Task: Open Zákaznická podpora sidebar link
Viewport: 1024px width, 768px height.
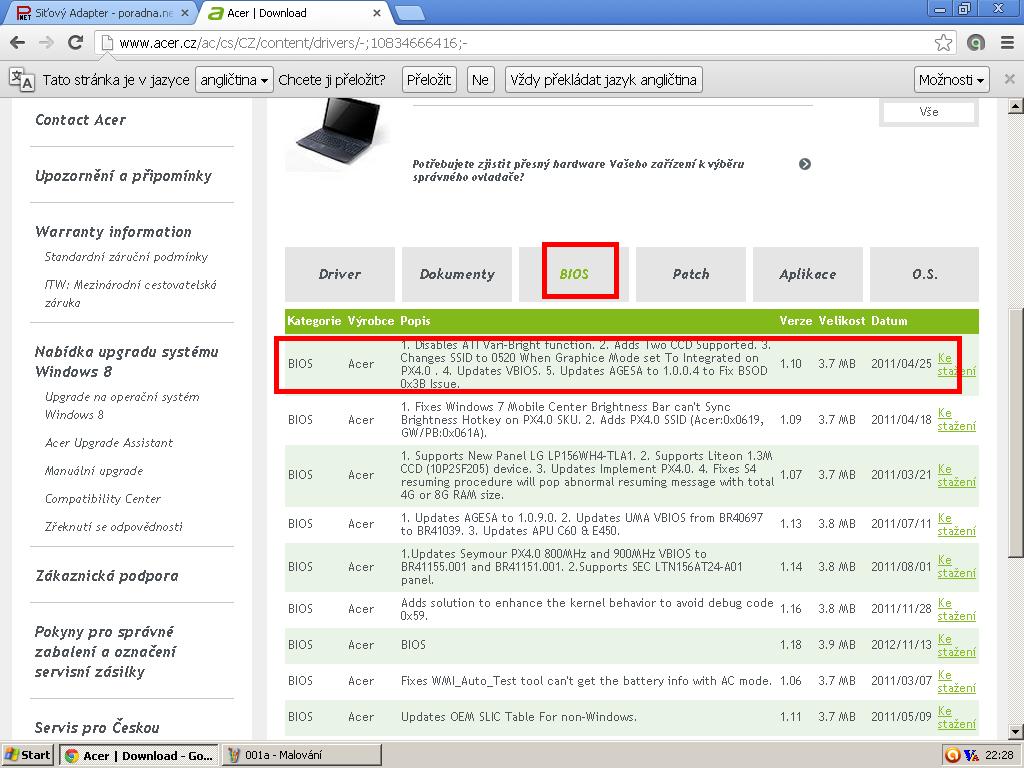Action: click(x=106, y=576)
